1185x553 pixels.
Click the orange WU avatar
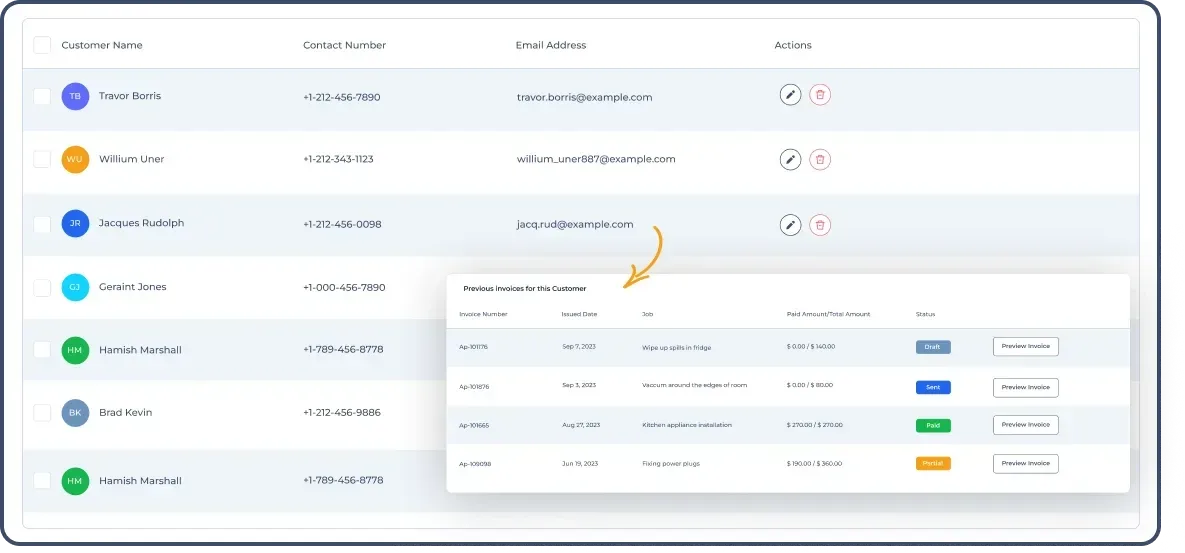click(x=75, y=160)
